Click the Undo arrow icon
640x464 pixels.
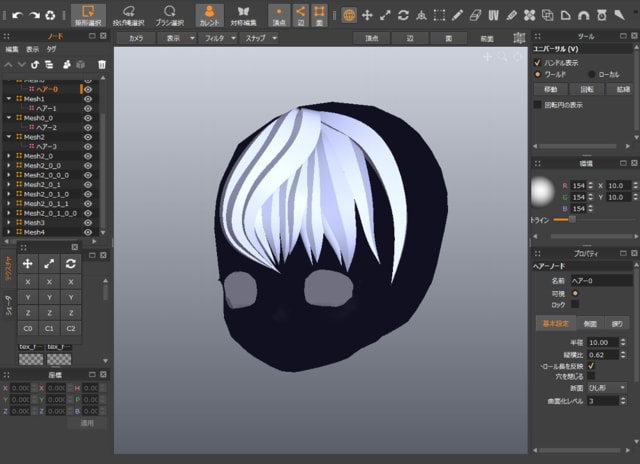pyautogui.click(x=17, y=16)
